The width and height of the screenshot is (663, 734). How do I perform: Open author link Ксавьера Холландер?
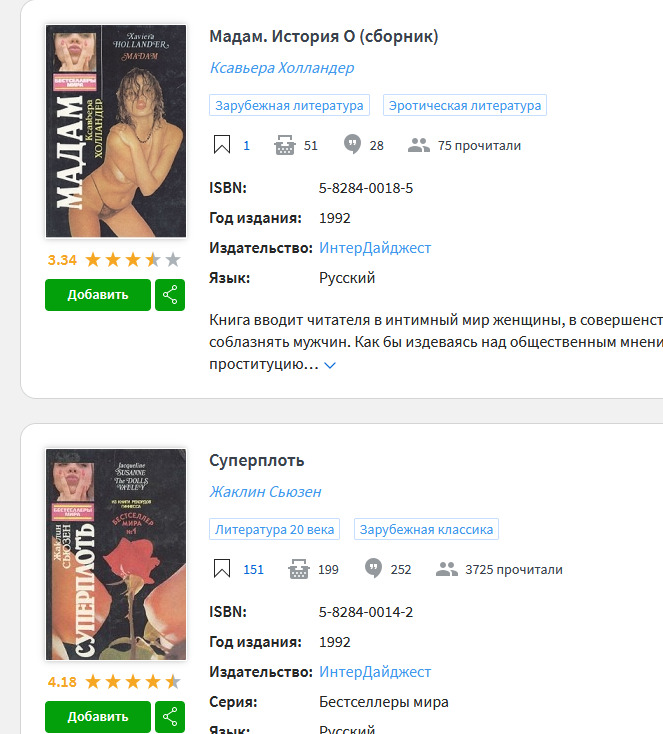click(282, 68)
